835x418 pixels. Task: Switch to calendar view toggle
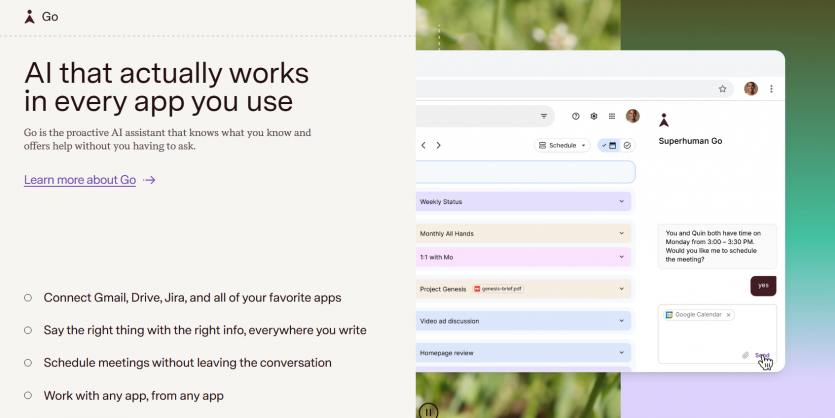coord(612,145)
